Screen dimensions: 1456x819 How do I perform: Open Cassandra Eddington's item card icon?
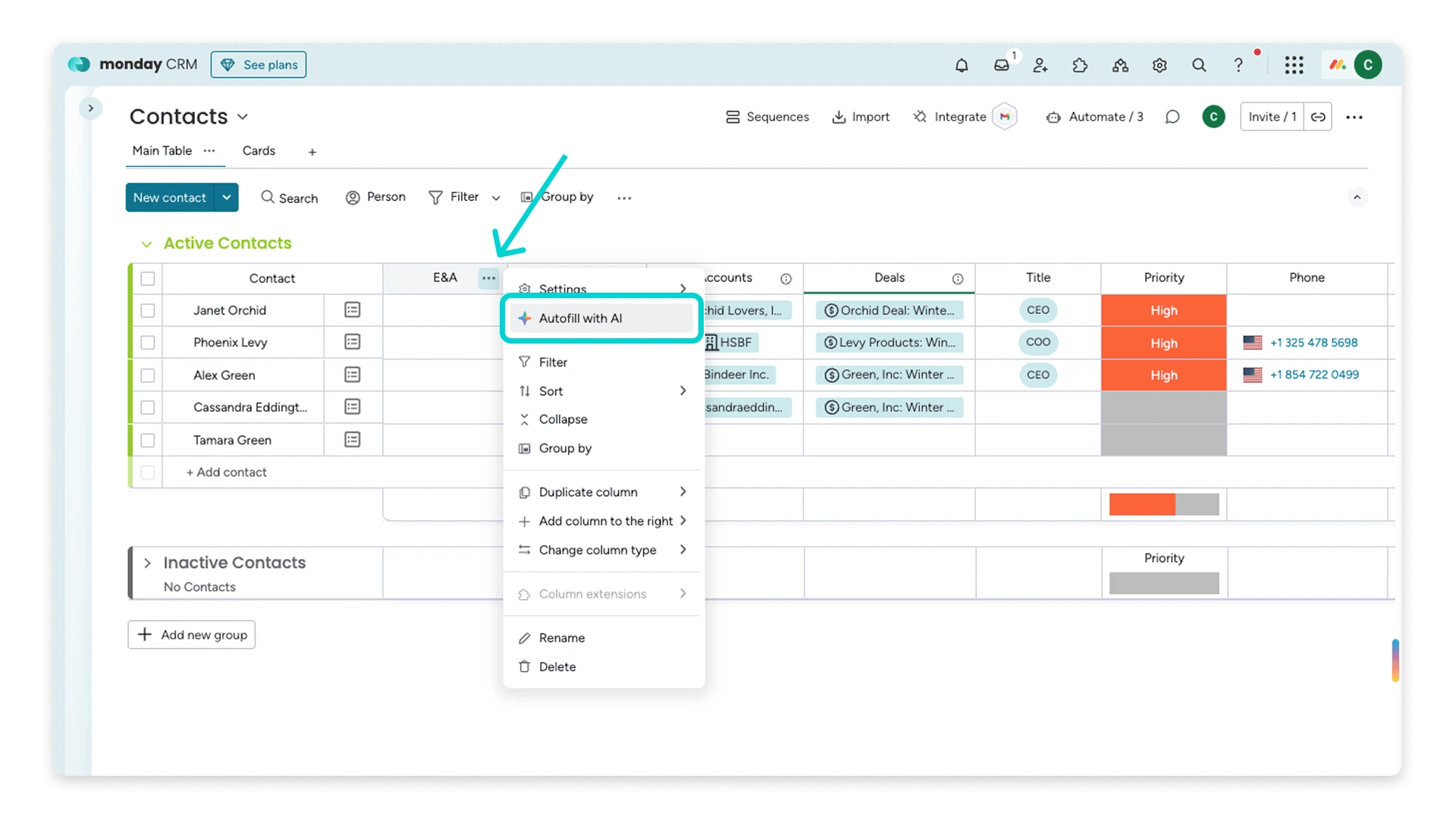pos(352,407)
